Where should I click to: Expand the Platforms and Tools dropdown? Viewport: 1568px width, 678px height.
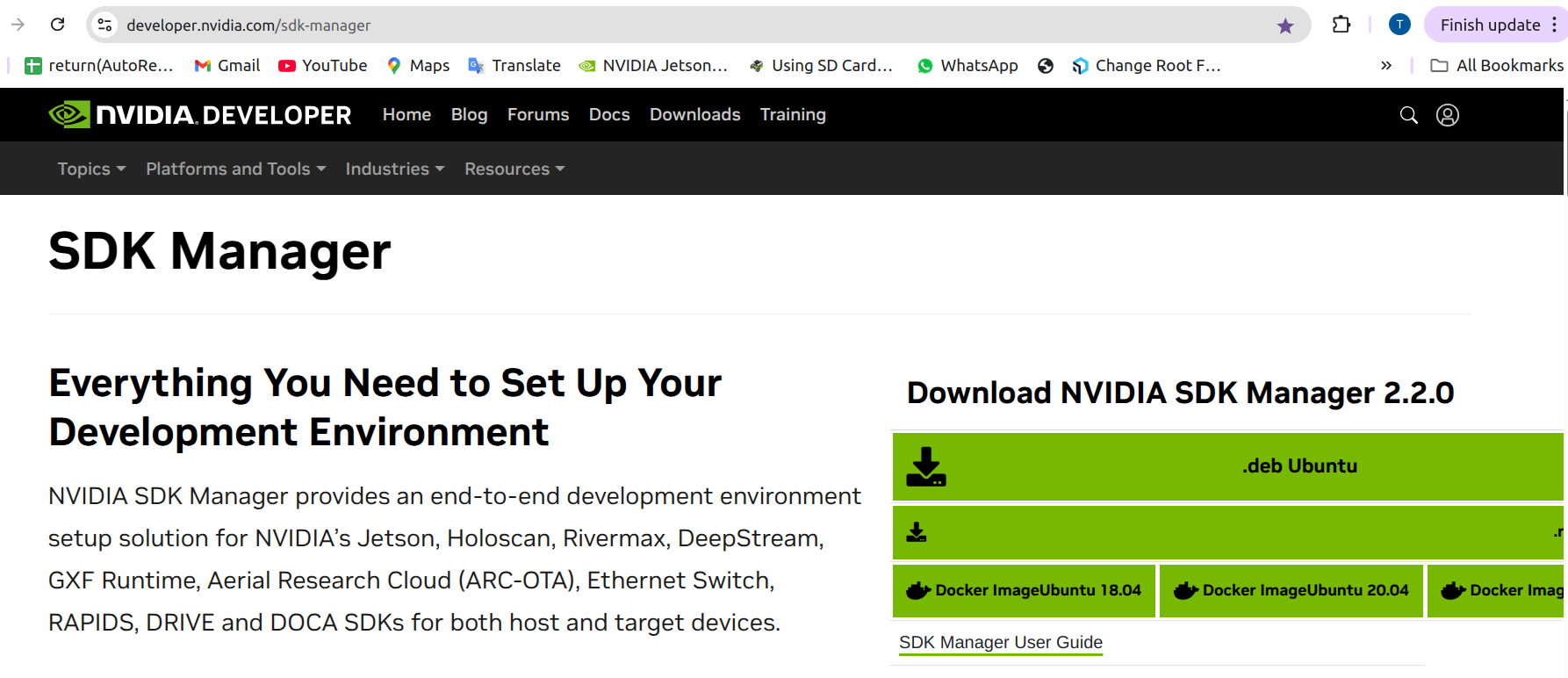pos(235,169)
